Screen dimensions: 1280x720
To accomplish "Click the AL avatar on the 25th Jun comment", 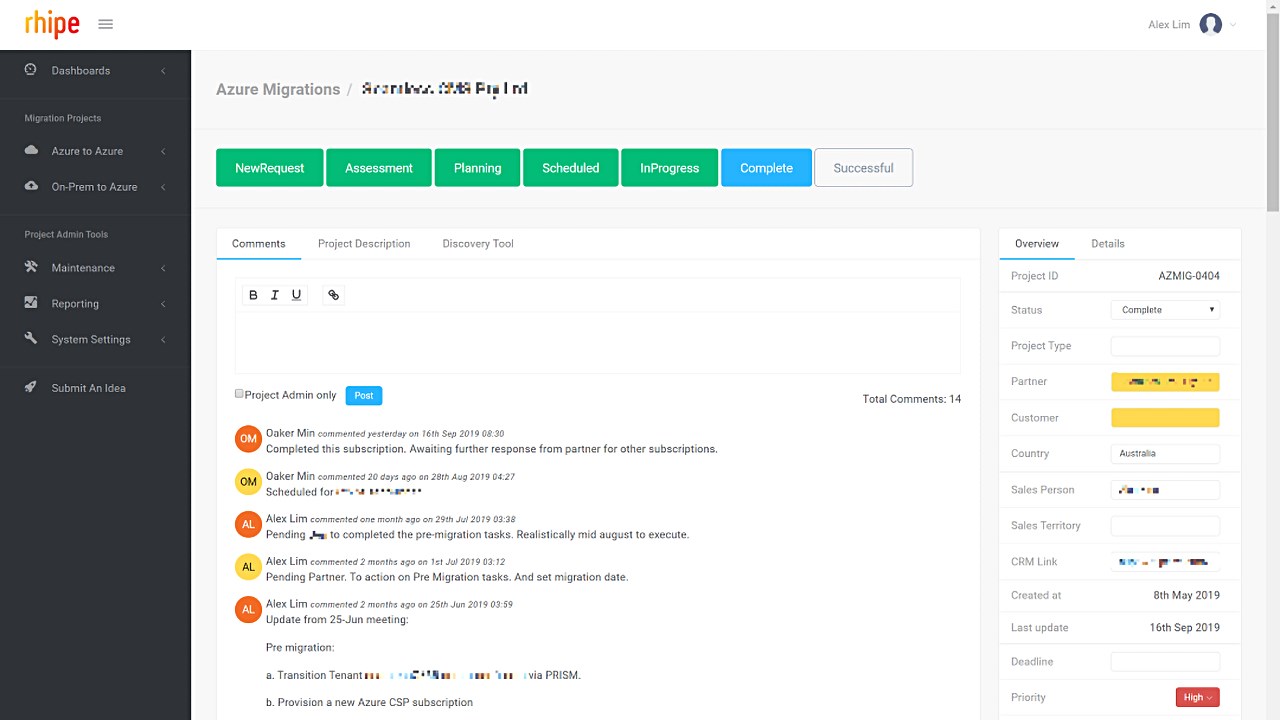I will (248, 609).
